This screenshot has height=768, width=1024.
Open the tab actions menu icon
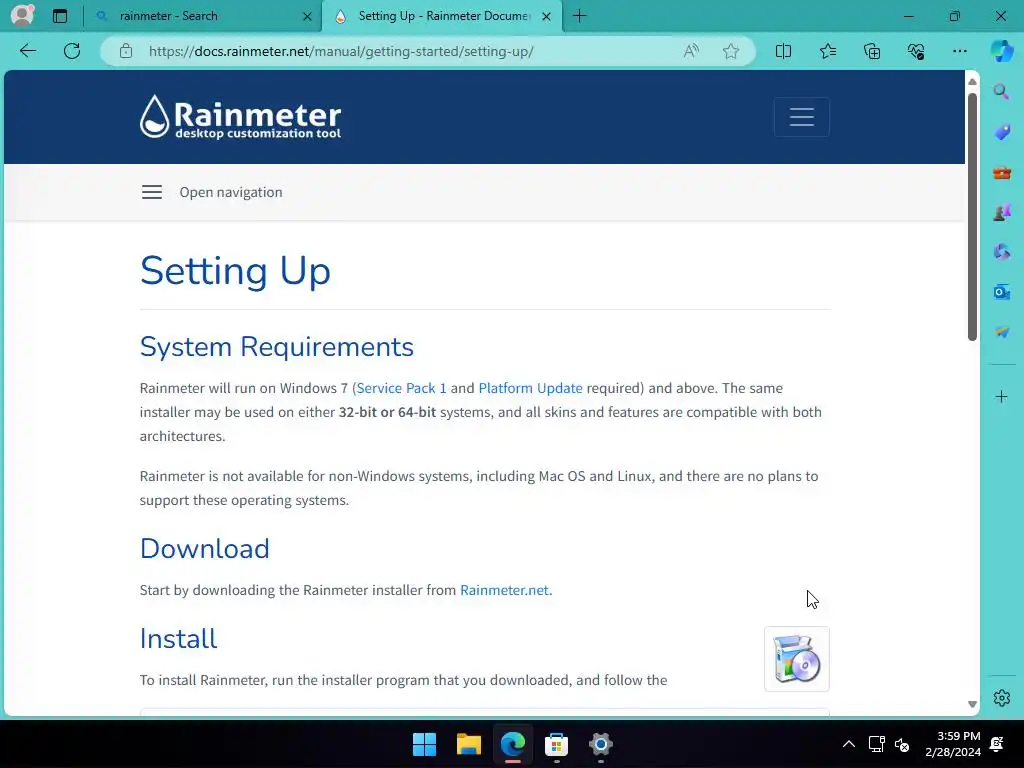[x=59, y=16]
